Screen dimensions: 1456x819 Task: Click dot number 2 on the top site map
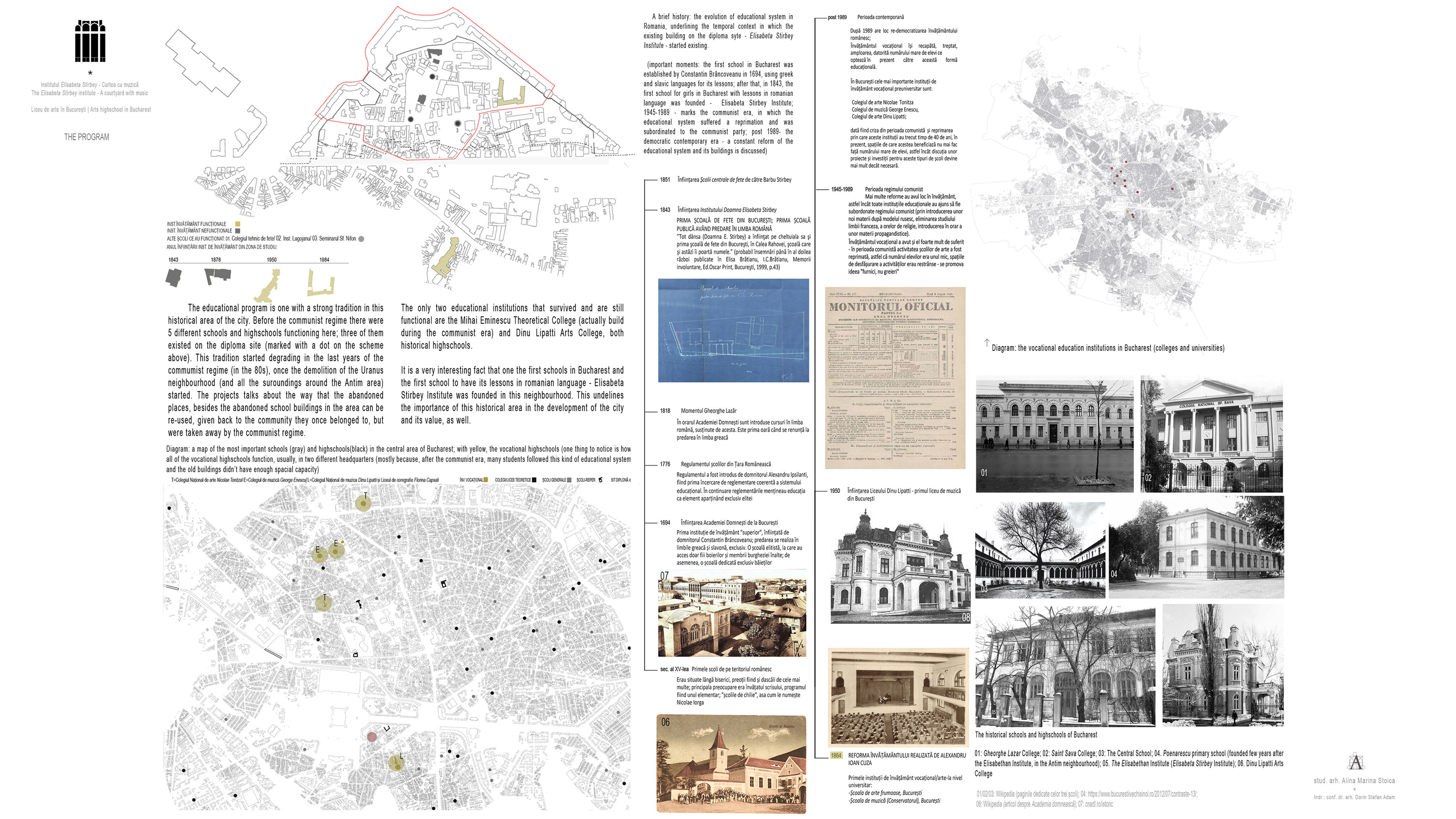click(432, 76)
